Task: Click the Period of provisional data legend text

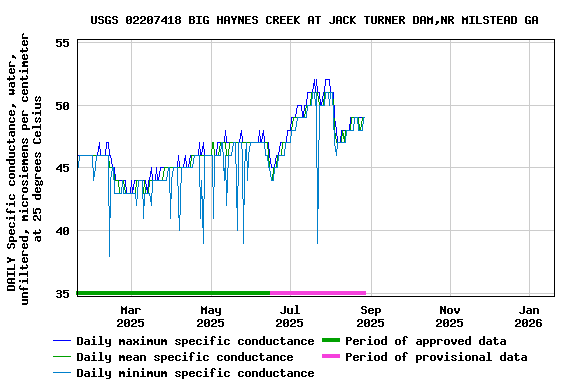Action: 436,357
